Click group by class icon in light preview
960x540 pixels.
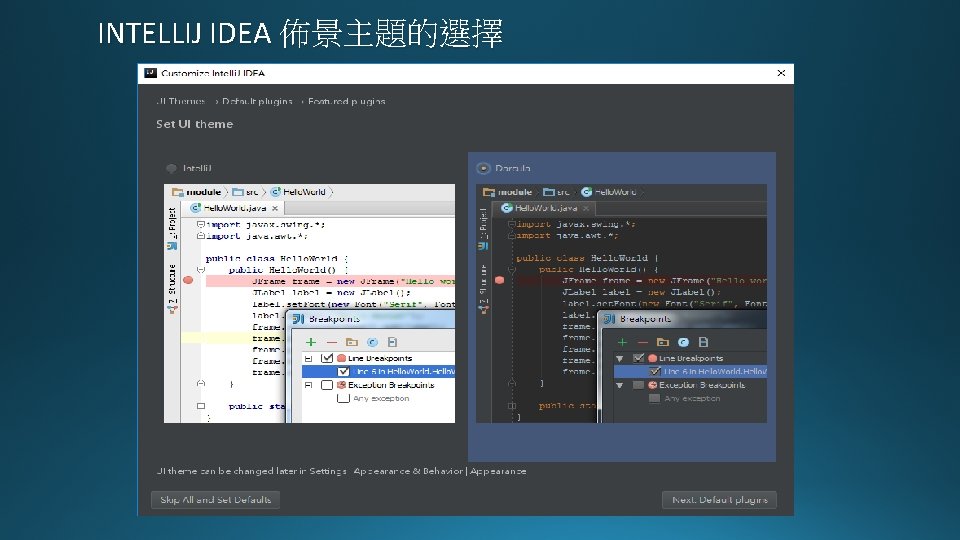click(372, 342)
